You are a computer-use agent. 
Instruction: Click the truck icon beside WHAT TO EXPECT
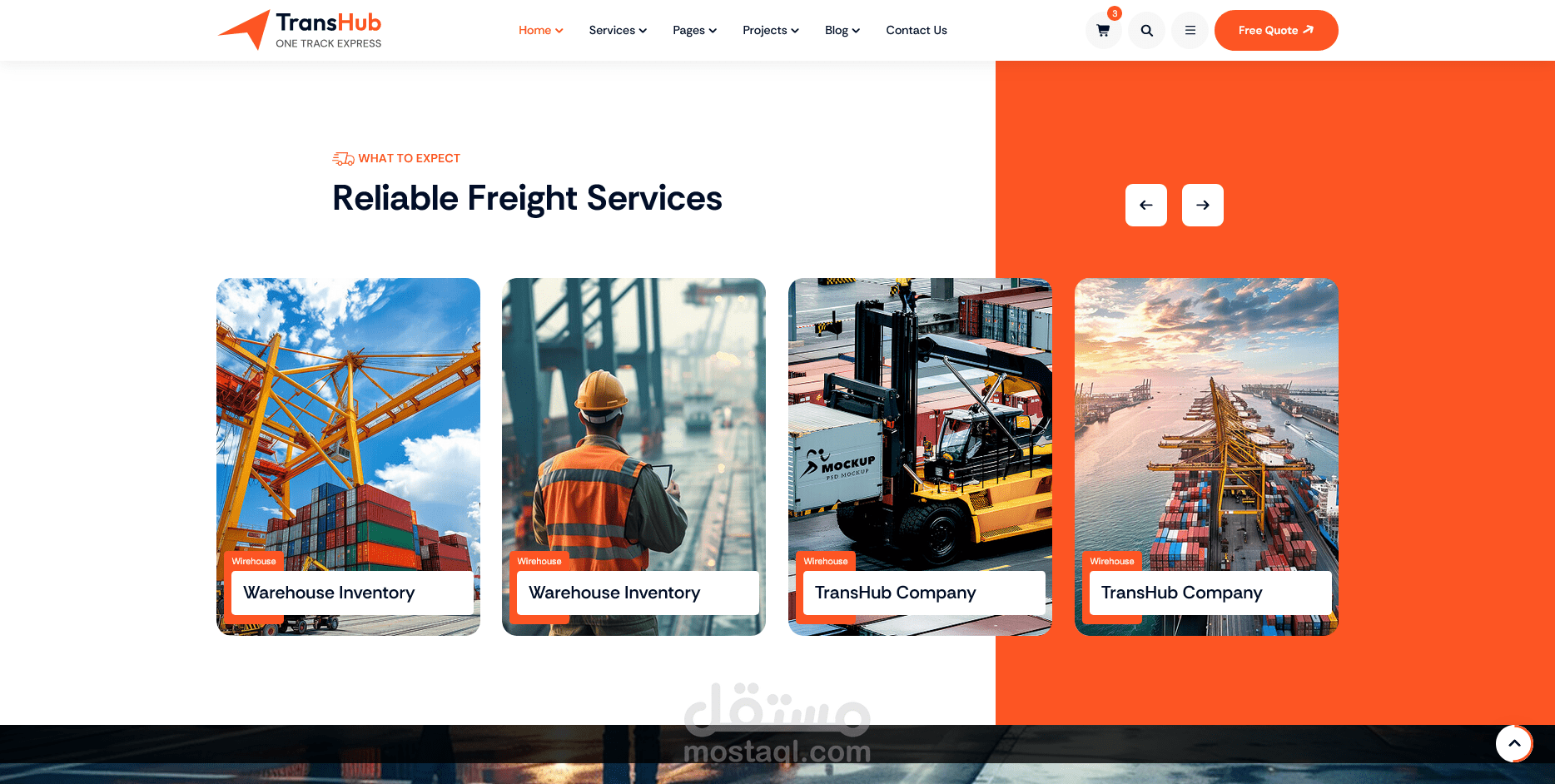343,158
